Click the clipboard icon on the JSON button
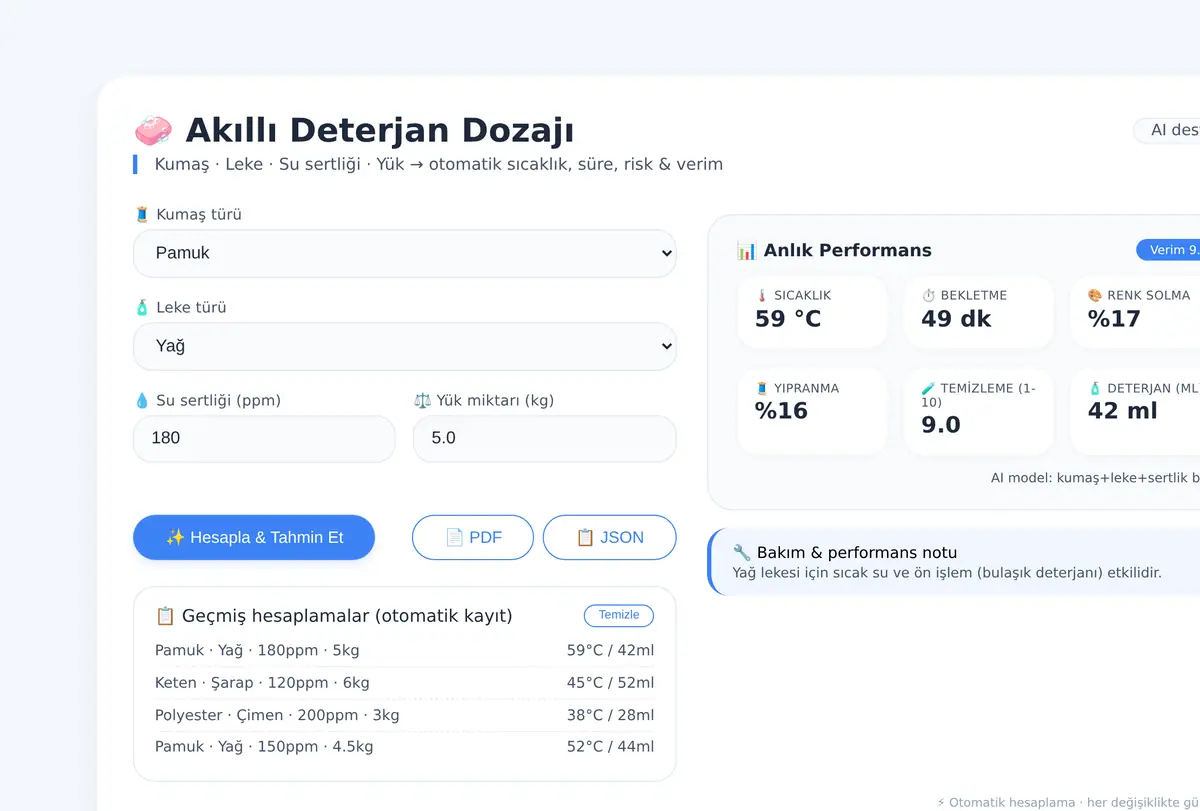The width and height of the screenshot is (1200, 811). coord(585,537)
